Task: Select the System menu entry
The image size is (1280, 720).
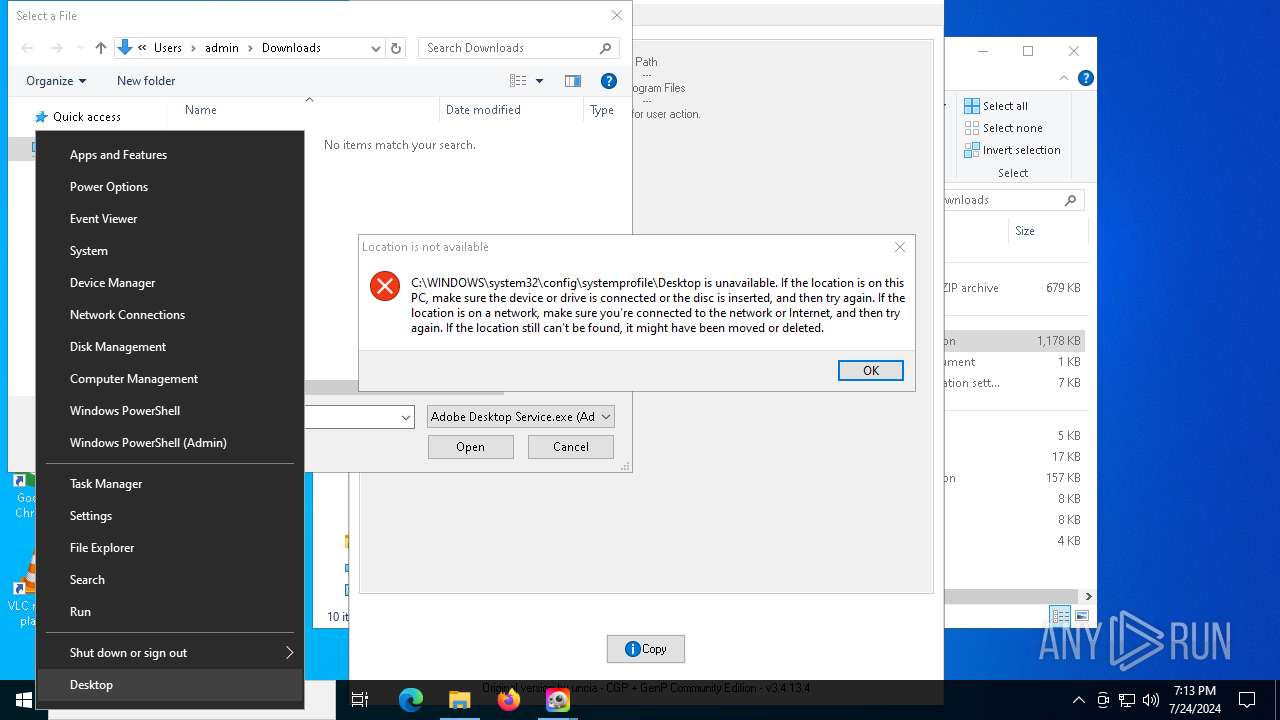Action: coord(169,251)
